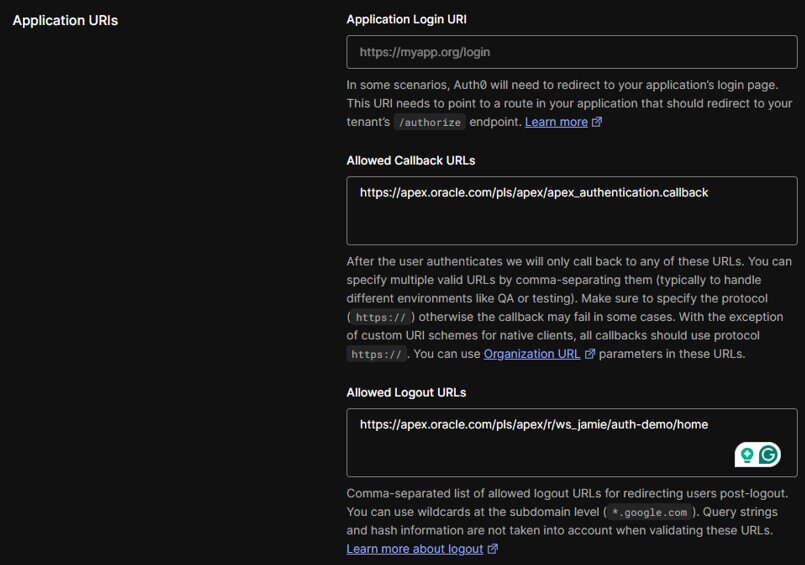This screenshot has width=805, height=565.
Task: Click external-link icon after Learn more about logout
Action: click(492, 549)
